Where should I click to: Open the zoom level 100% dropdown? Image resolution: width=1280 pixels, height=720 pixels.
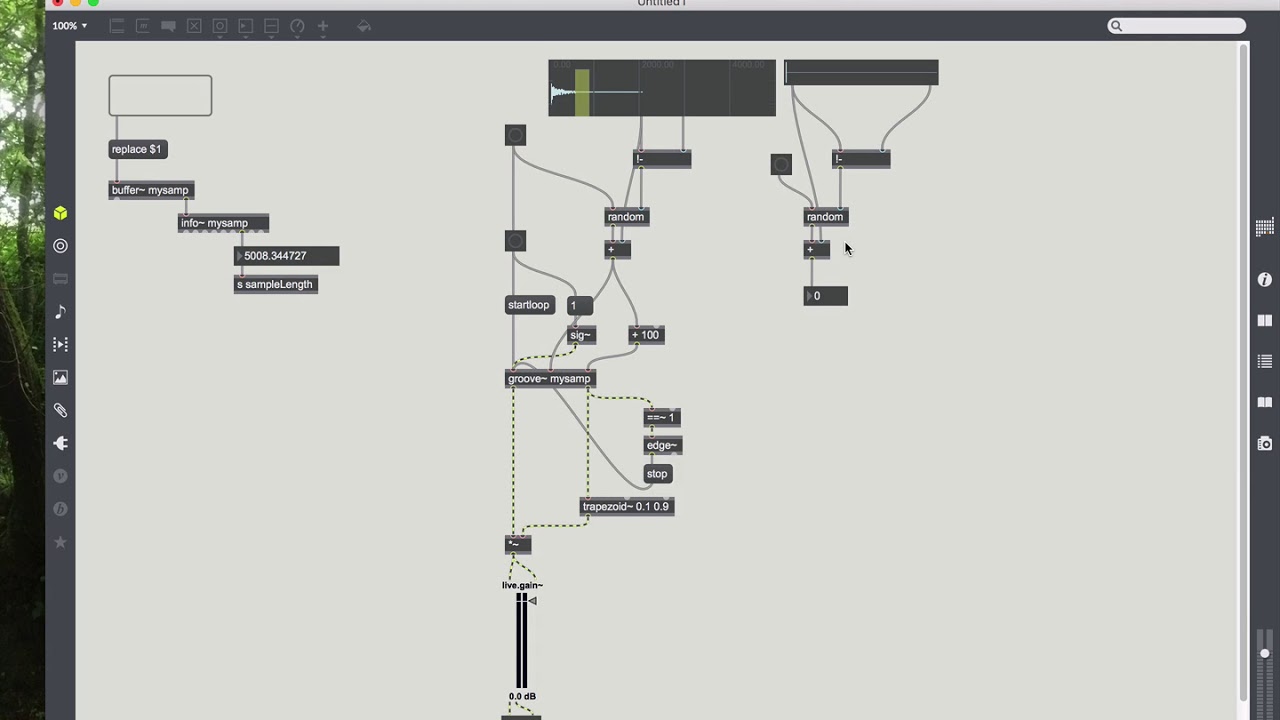[70, 26]
